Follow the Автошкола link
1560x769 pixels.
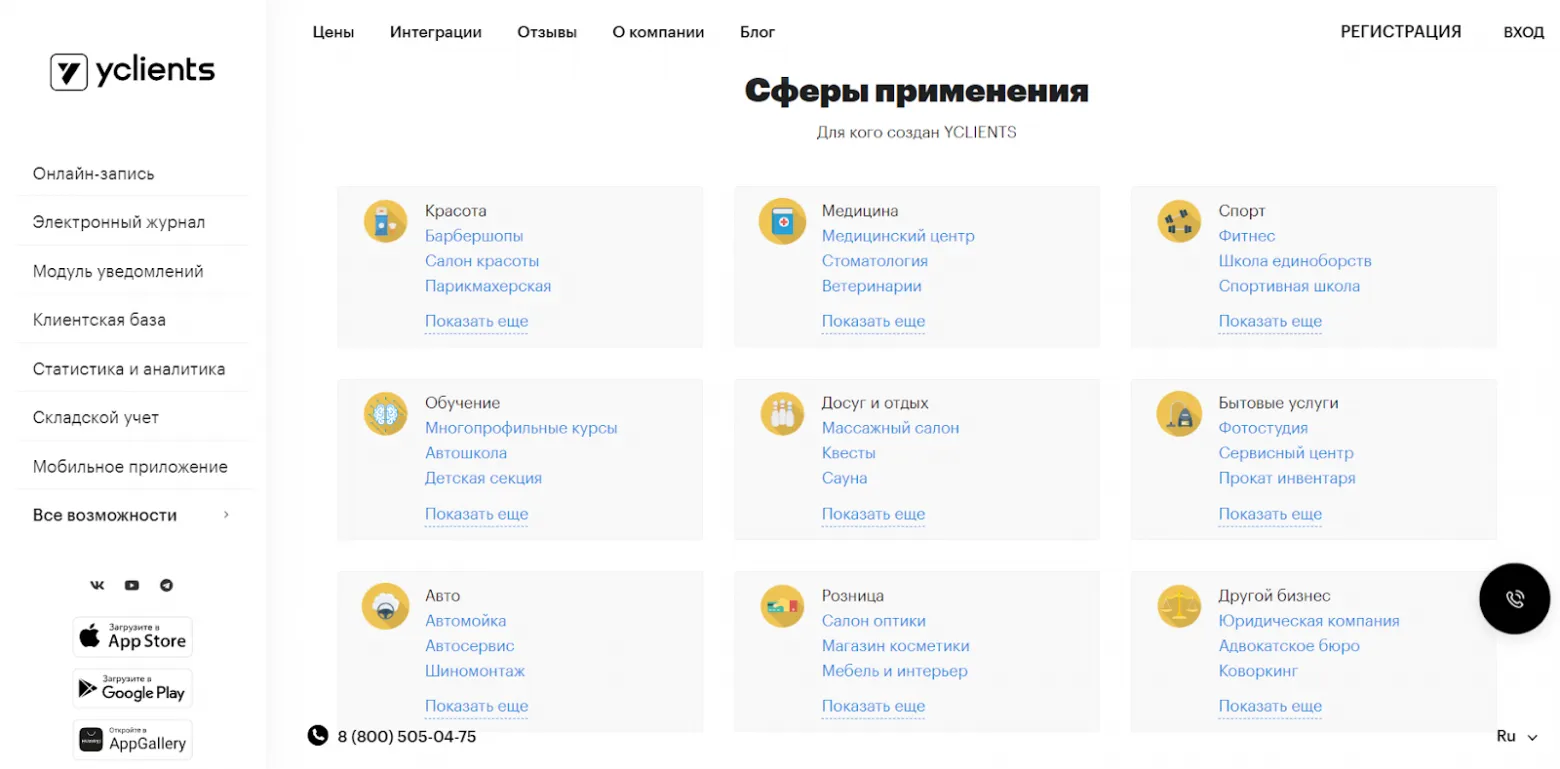click(x=466, y=453)
